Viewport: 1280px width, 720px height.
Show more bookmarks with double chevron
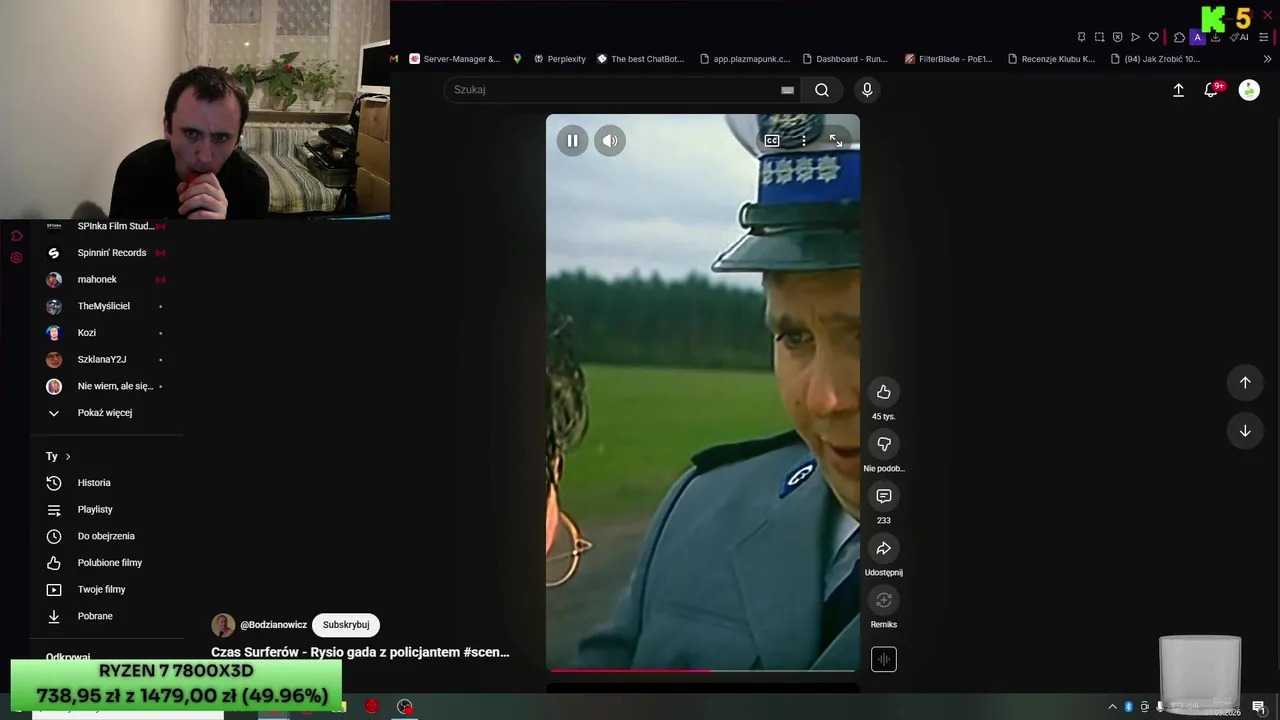tap(1268, 59)
